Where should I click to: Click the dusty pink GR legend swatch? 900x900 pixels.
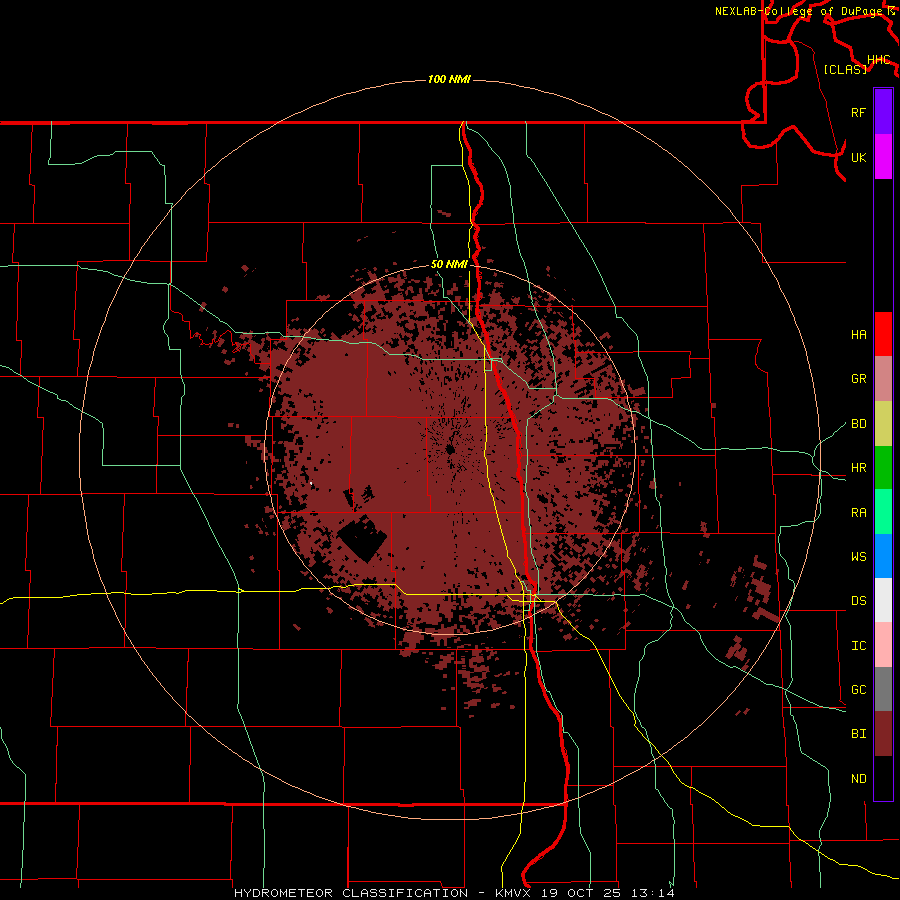coord(883,378)
